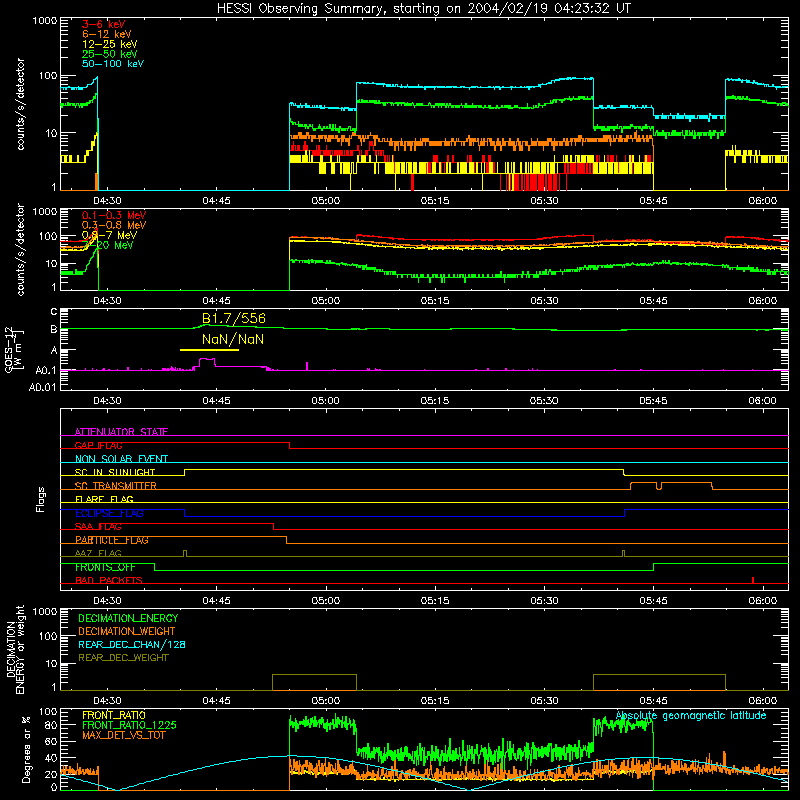Click the SAA_FLAG label

(x=98, y=526)
